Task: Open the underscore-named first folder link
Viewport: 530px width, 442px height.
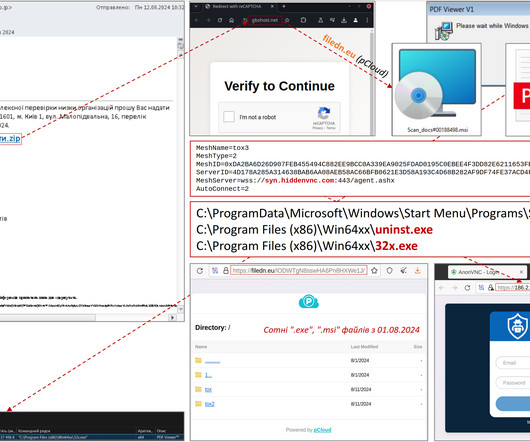Action: point(212,362)
